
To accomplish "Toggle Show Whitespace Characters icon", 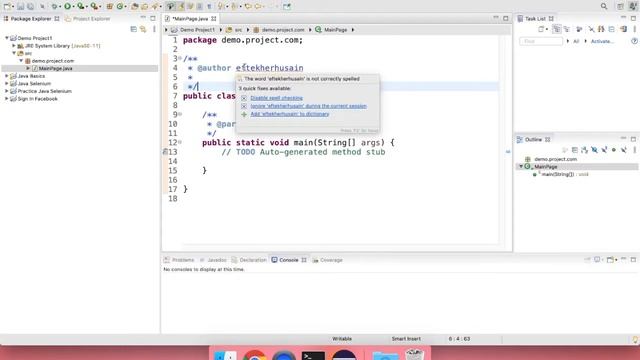I will click(209, 6).
